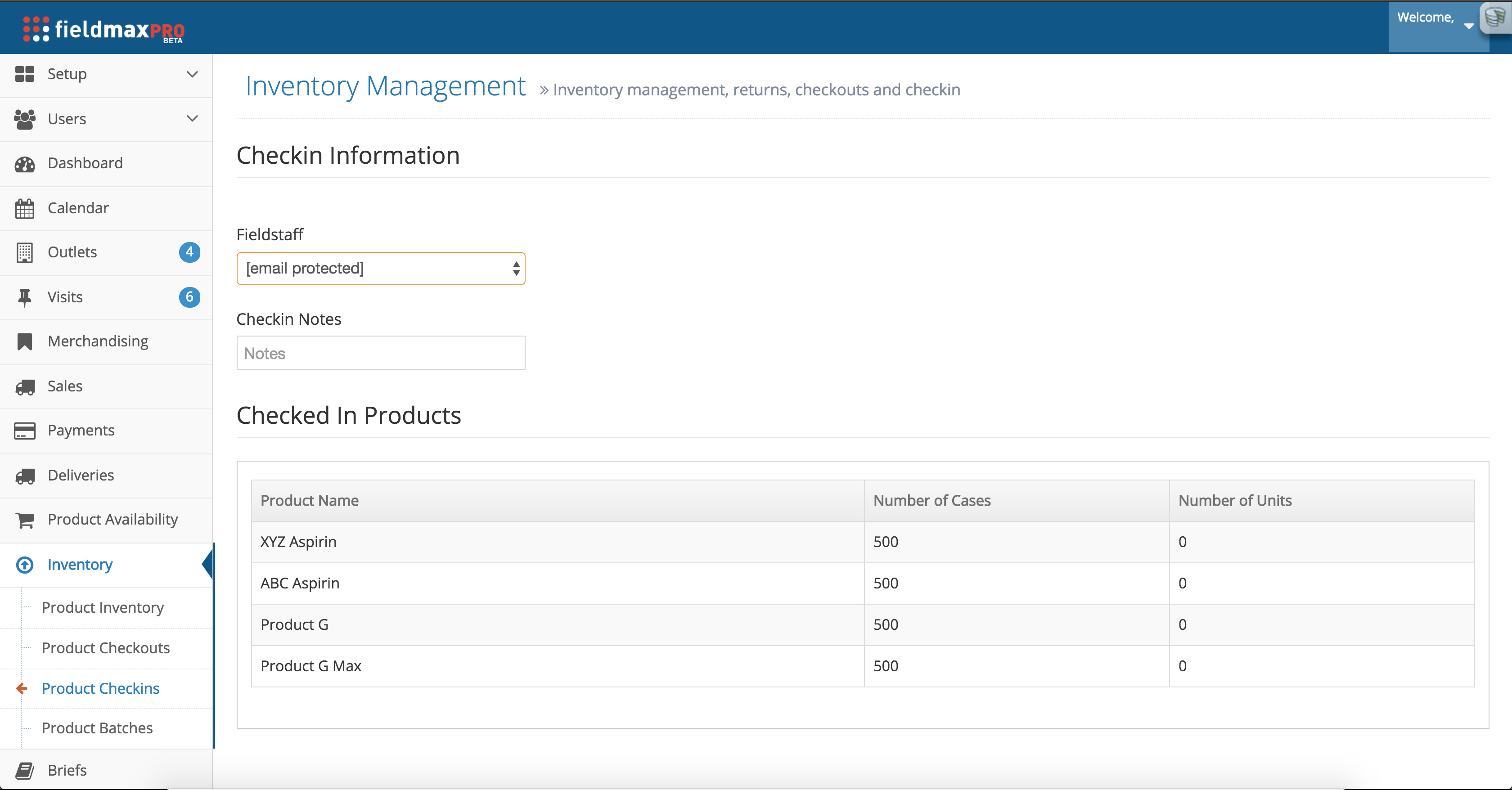Screen dimensions: 1512x790
Task: Open the Fieldstaff dropdown selector
Action: pyautogui.click(x=380, y=268)
